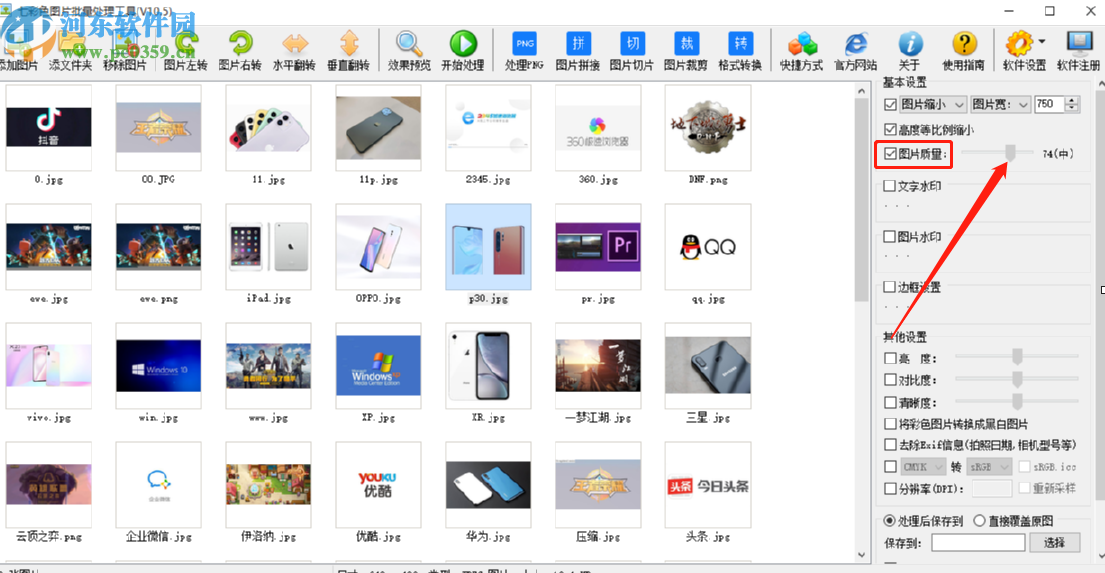Open the 使用指南 user guide icon

pyautogui.click(x=963, y=51)
